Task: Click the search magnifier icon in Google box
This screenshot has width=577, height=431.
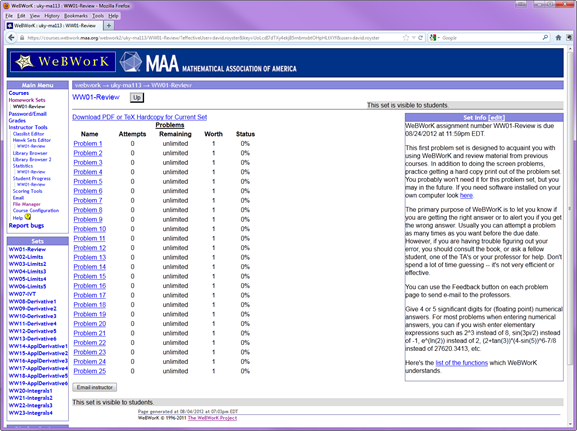Action: click(x=545, y=38)
